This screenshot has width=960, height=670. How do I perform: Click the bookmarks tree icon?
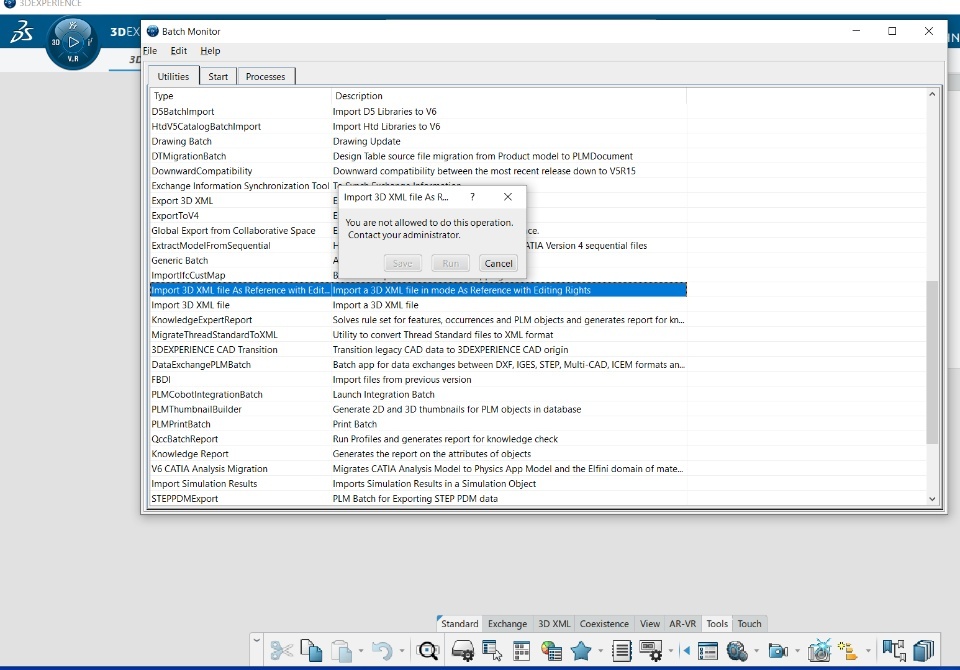894,650
